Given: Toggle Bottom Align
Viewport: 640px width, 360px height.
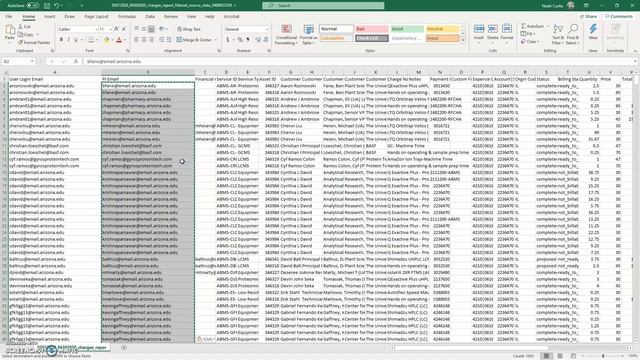Looking at the screenshot, I should 151,29.
